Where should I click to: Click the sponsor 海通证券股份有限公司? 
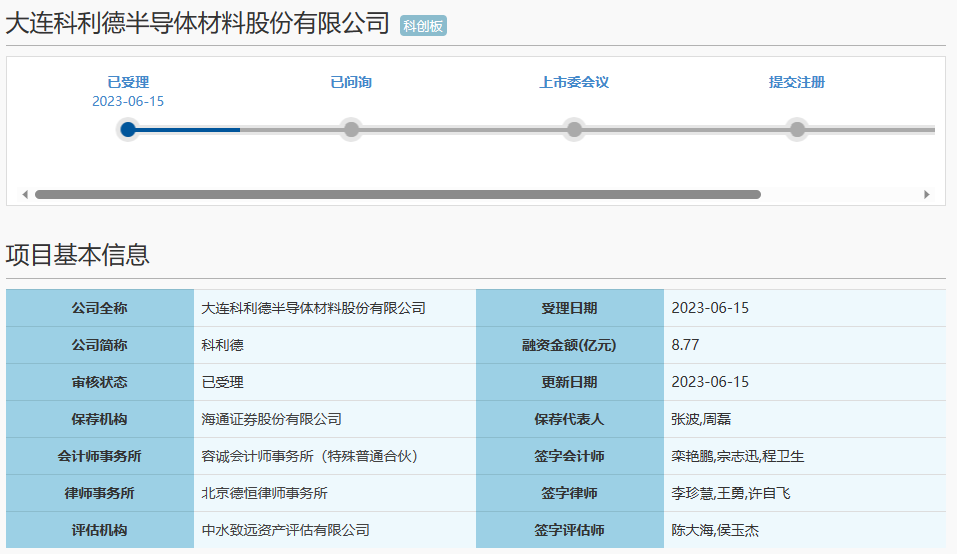pyautogui.click(x=272, y=419)
